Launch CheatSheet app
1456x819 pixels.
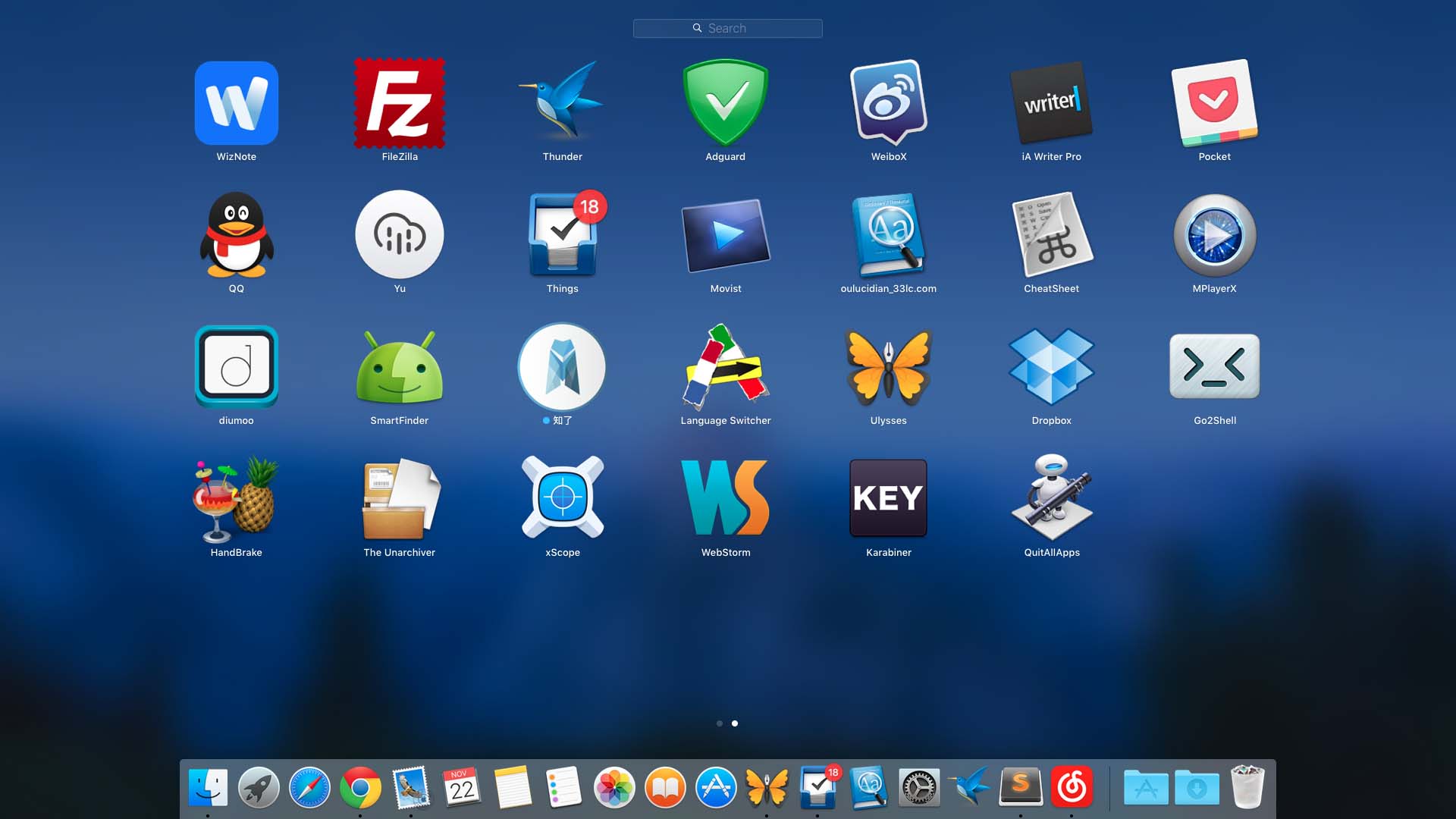tap(1052, 235)
